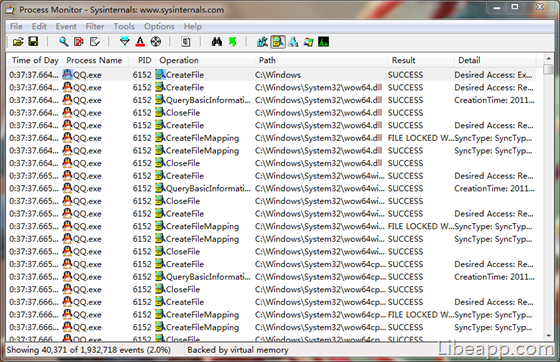Select the CreationTime: 2011... detail for wow64.dll
560x362 pixels.
(x=495, y=100)
